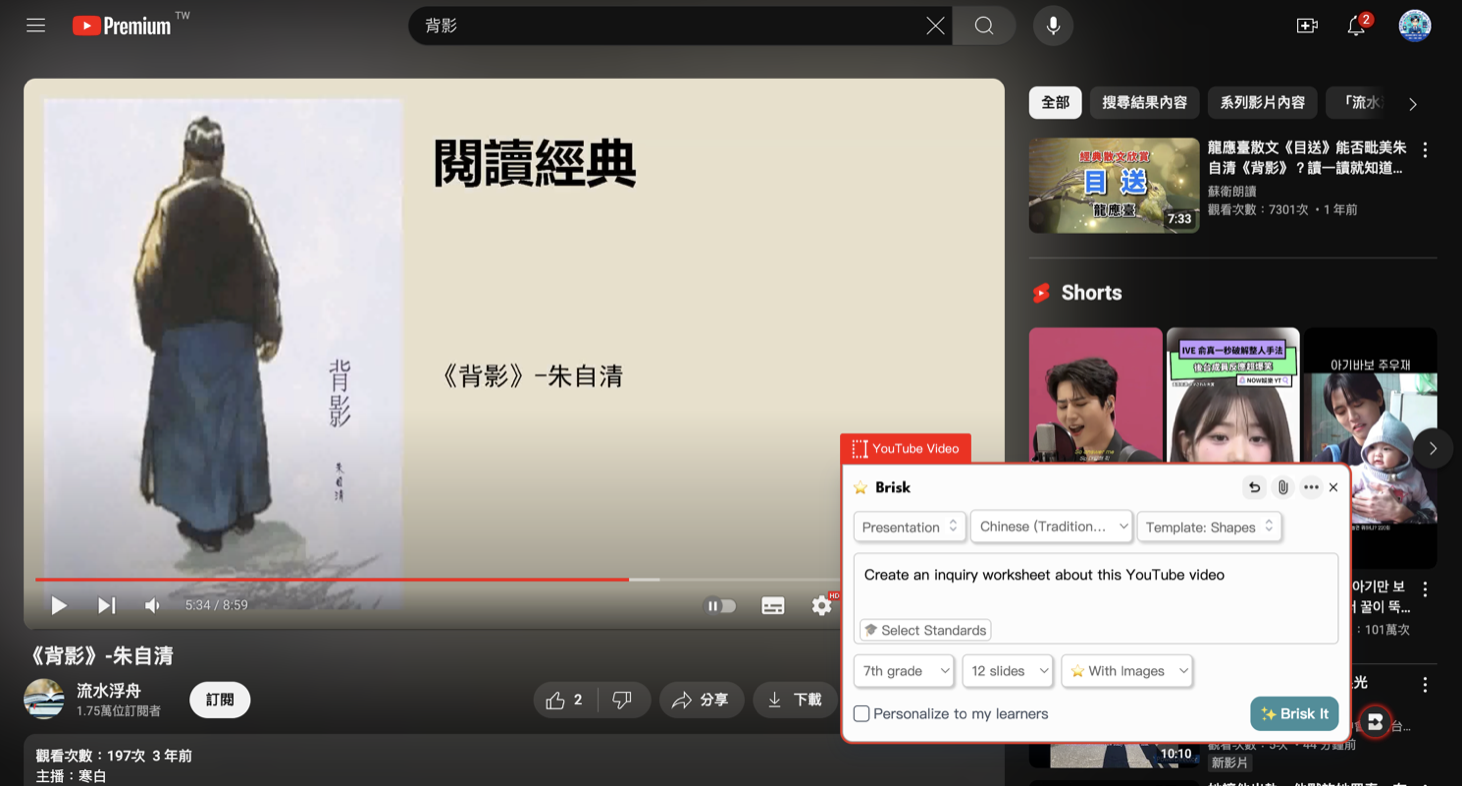Open 蘇衛朗讀 channel link
Viewport: 1464px width, 786px height.
pos(1232,191)
